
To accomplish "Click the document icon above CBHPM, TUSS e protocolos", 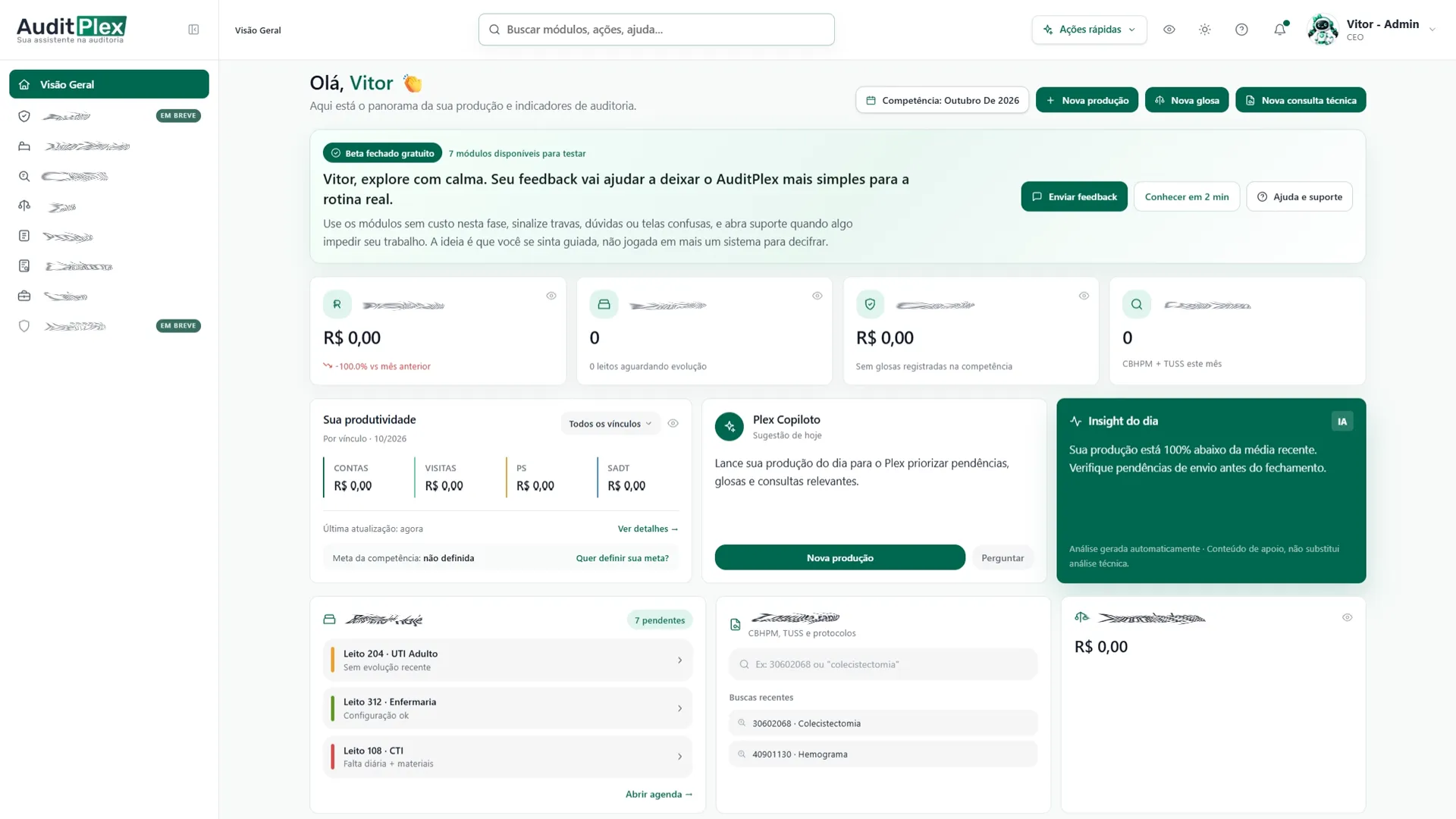I will 736,624.
